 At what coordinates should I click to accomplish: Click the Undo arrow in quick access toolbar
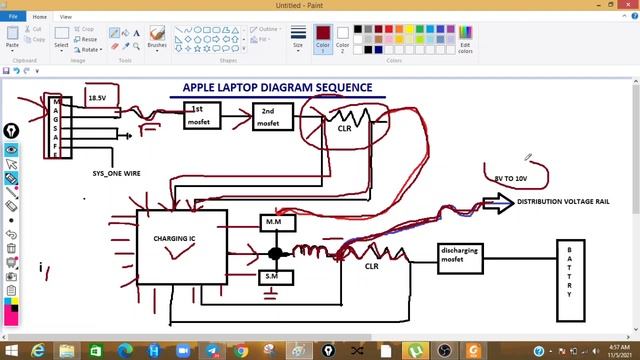pos(16,71)
